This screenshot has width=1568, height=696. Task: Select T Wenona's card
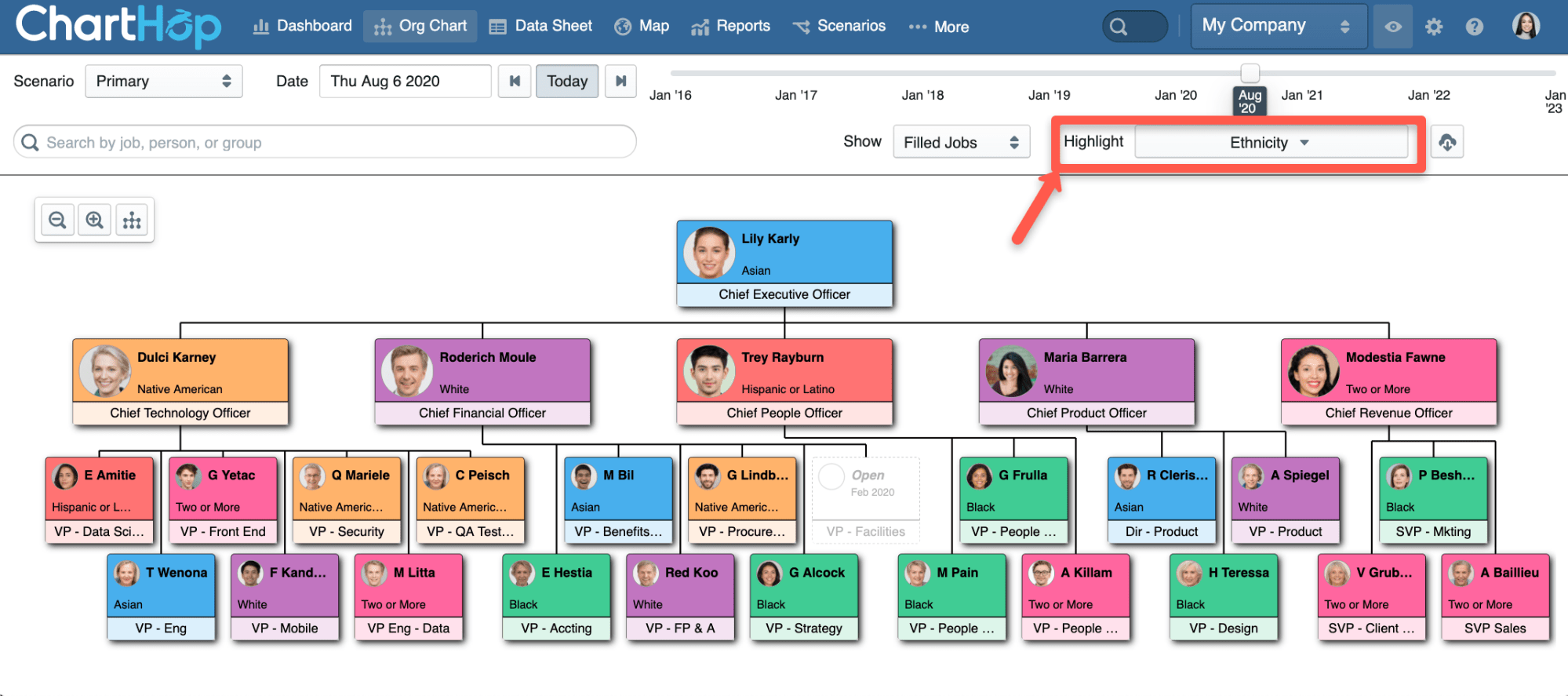(162, 597)
